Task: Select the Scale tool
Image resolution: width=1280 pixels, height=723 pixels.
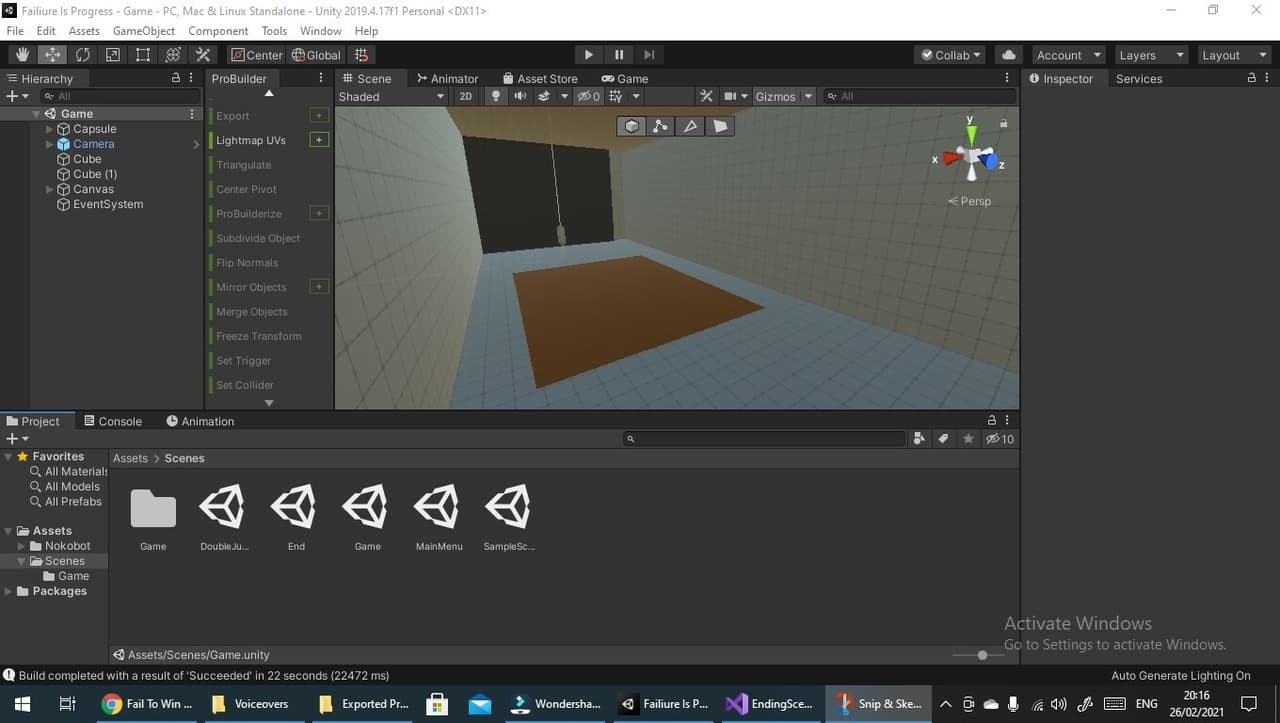Action: [x=112, y=55]
